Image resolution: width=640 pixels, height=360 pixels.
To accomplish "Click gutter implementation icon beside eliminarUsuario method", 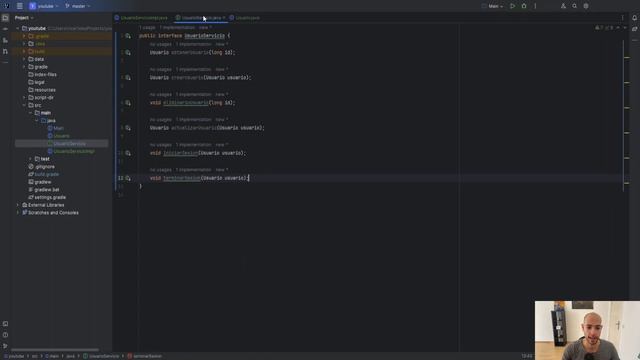I will [x=128, y=103].
